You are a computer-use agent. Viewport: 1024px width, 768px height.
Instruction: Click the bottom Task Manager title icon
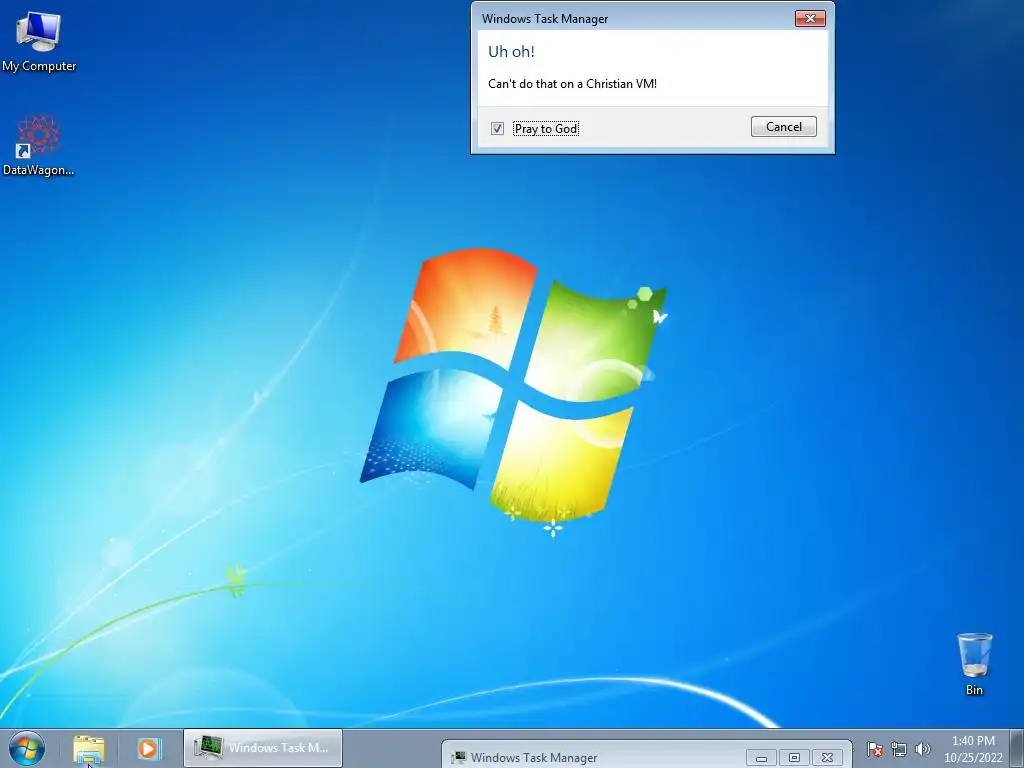[459, 758]
